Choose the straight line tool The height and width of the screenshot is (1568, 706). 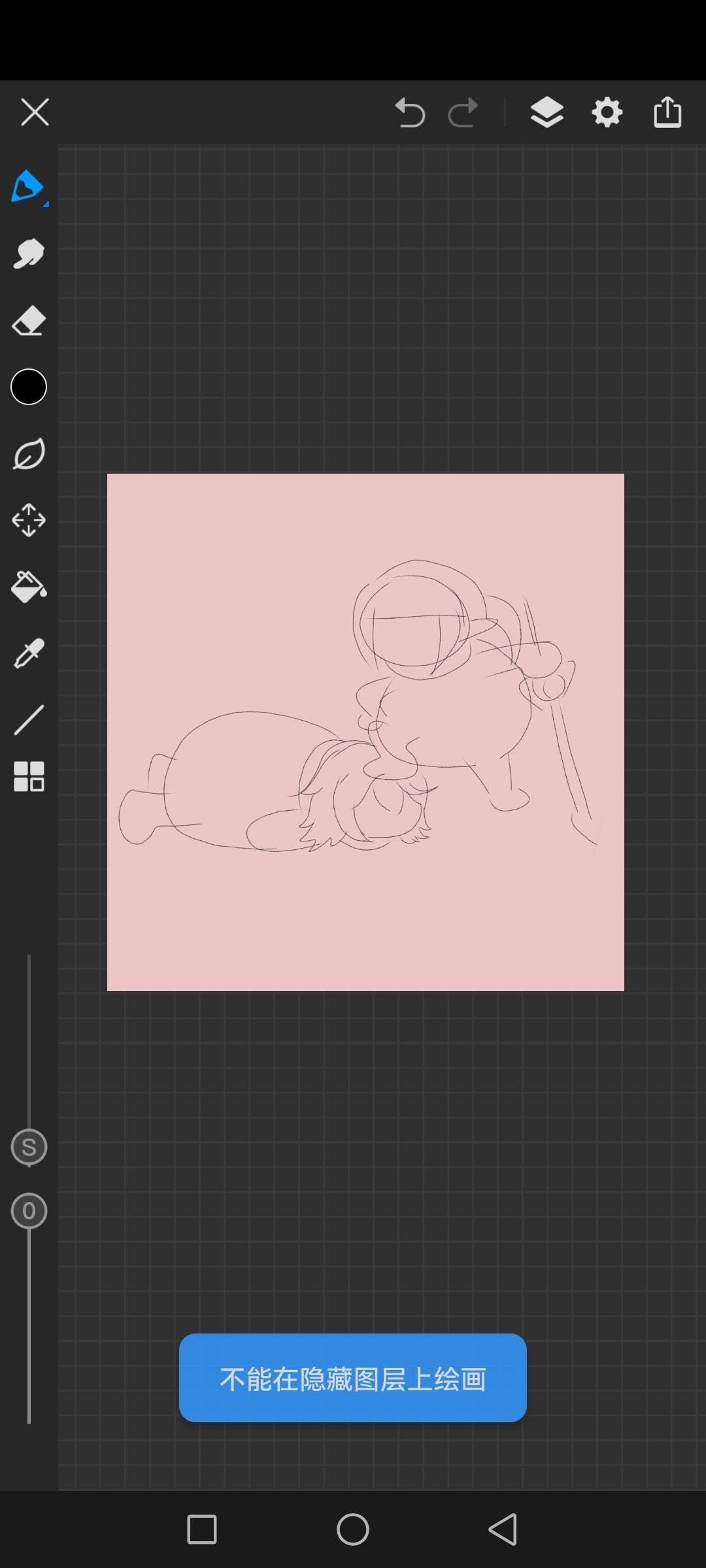coord(29,720)
